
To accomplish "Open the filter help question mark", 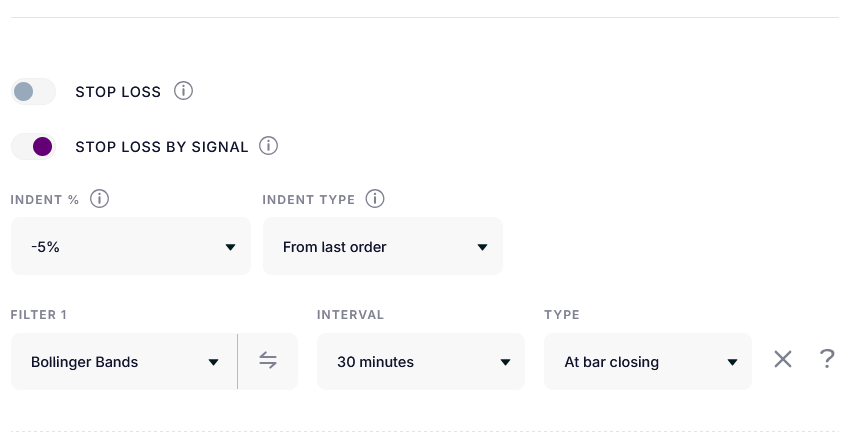I will tap(827, 359).
